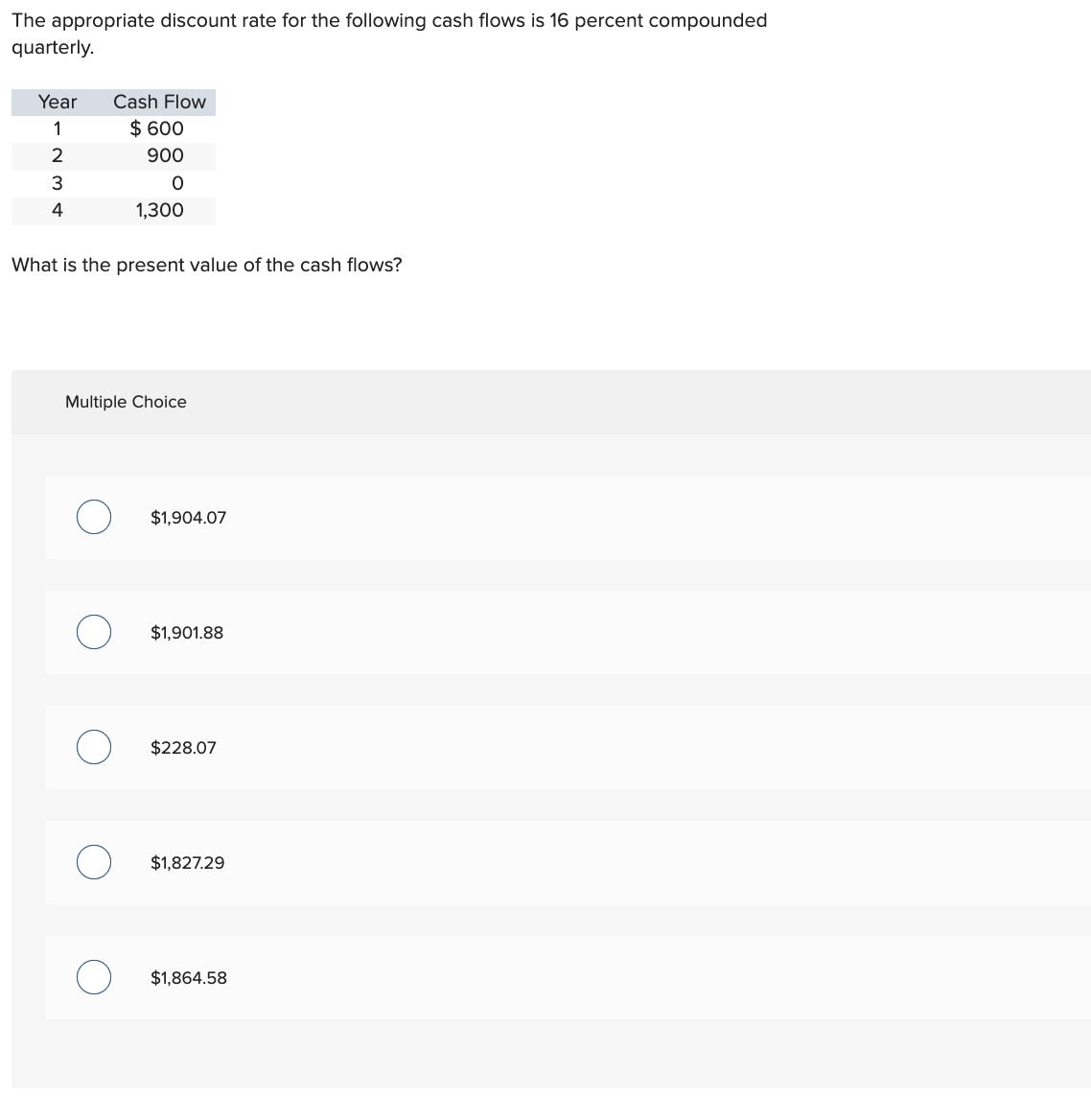Click the $1,864.58 answer label
Viewport: 1091px width, 1120px height.
pyautogui.click(x=189, y=978)
